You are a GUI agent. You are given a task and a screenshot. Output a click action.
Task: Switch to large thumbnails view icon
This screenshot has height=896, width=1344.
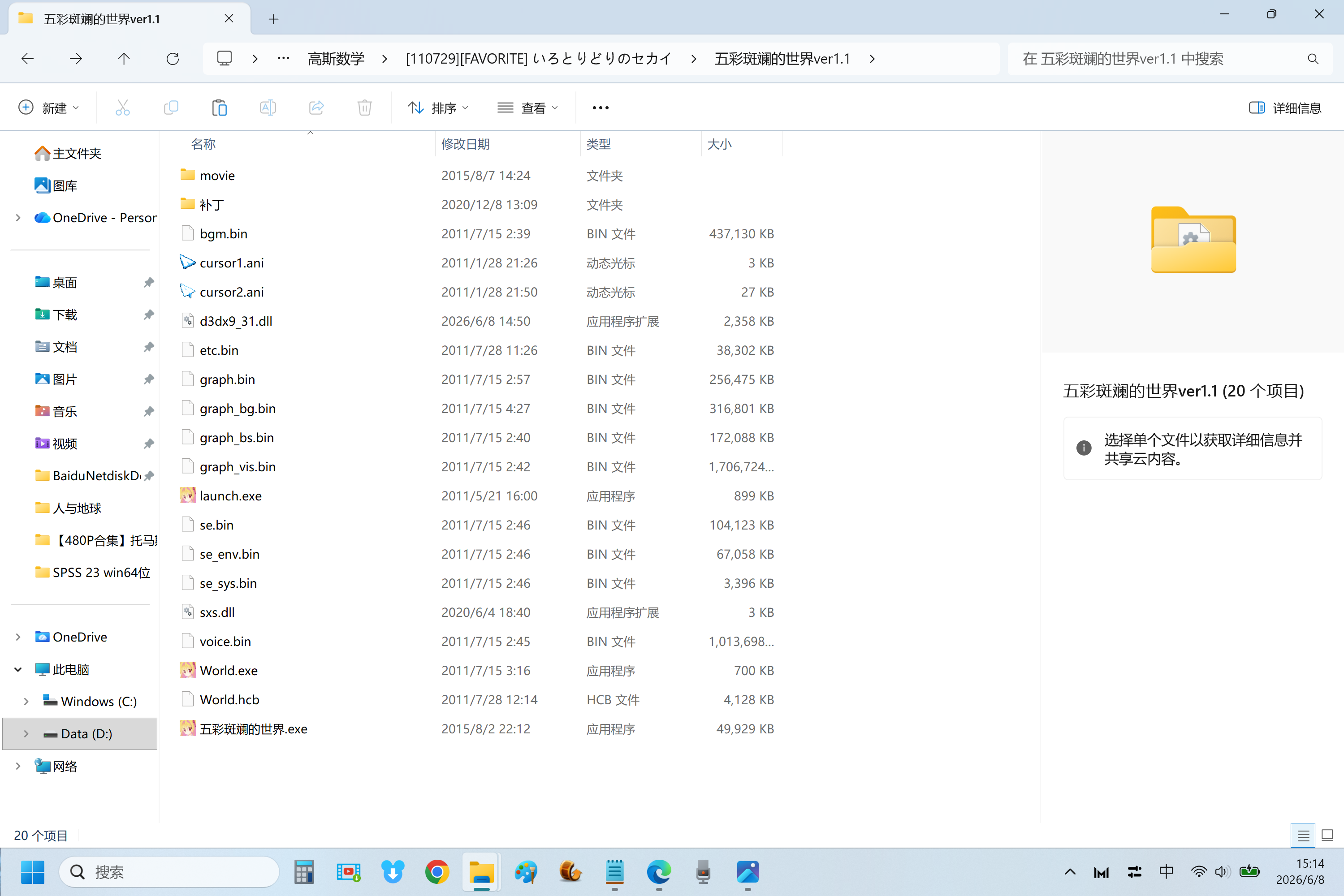(x=1327, y=836)
